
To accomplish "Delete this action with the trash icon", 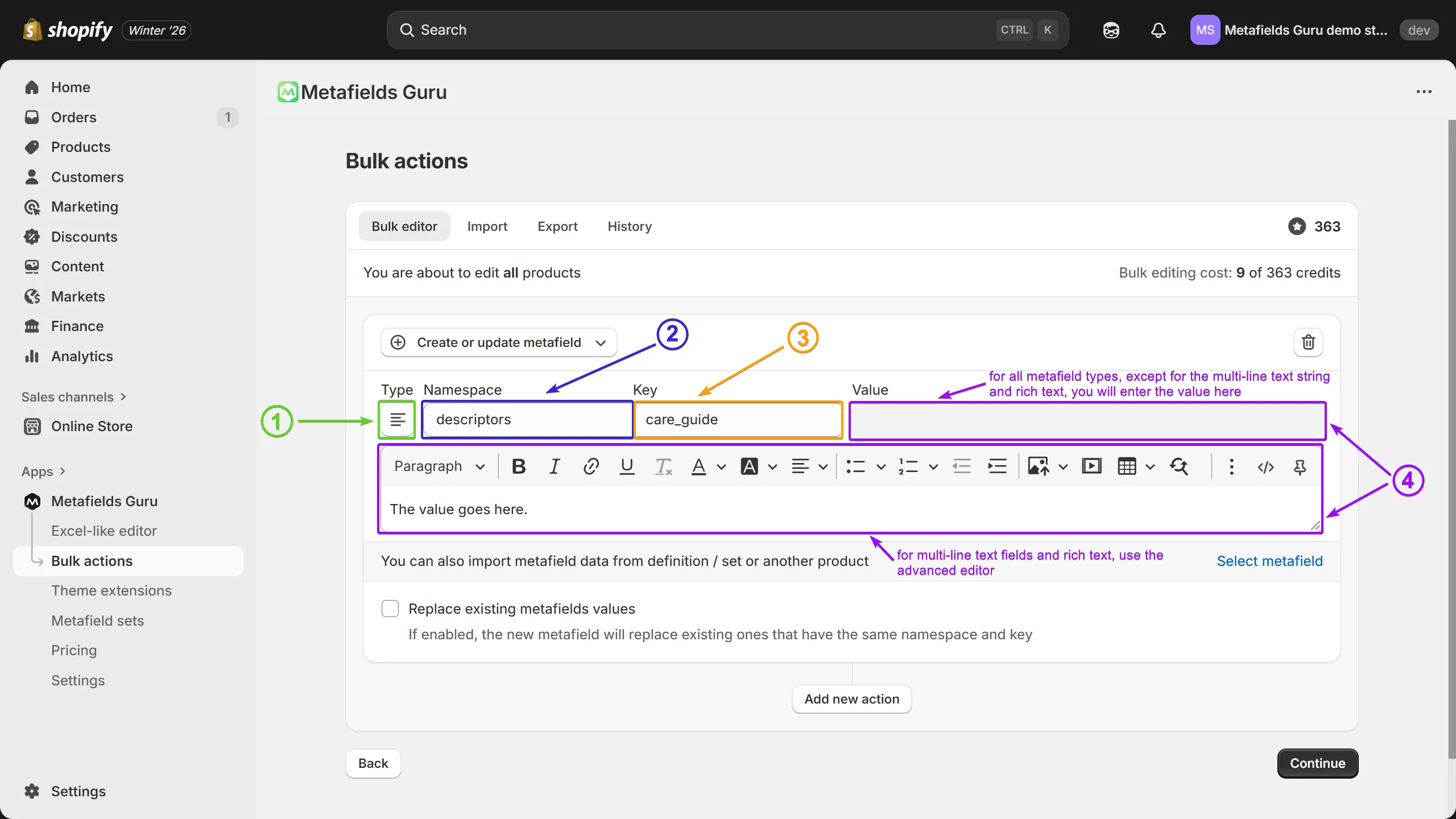I will [x=1308, y=342].
